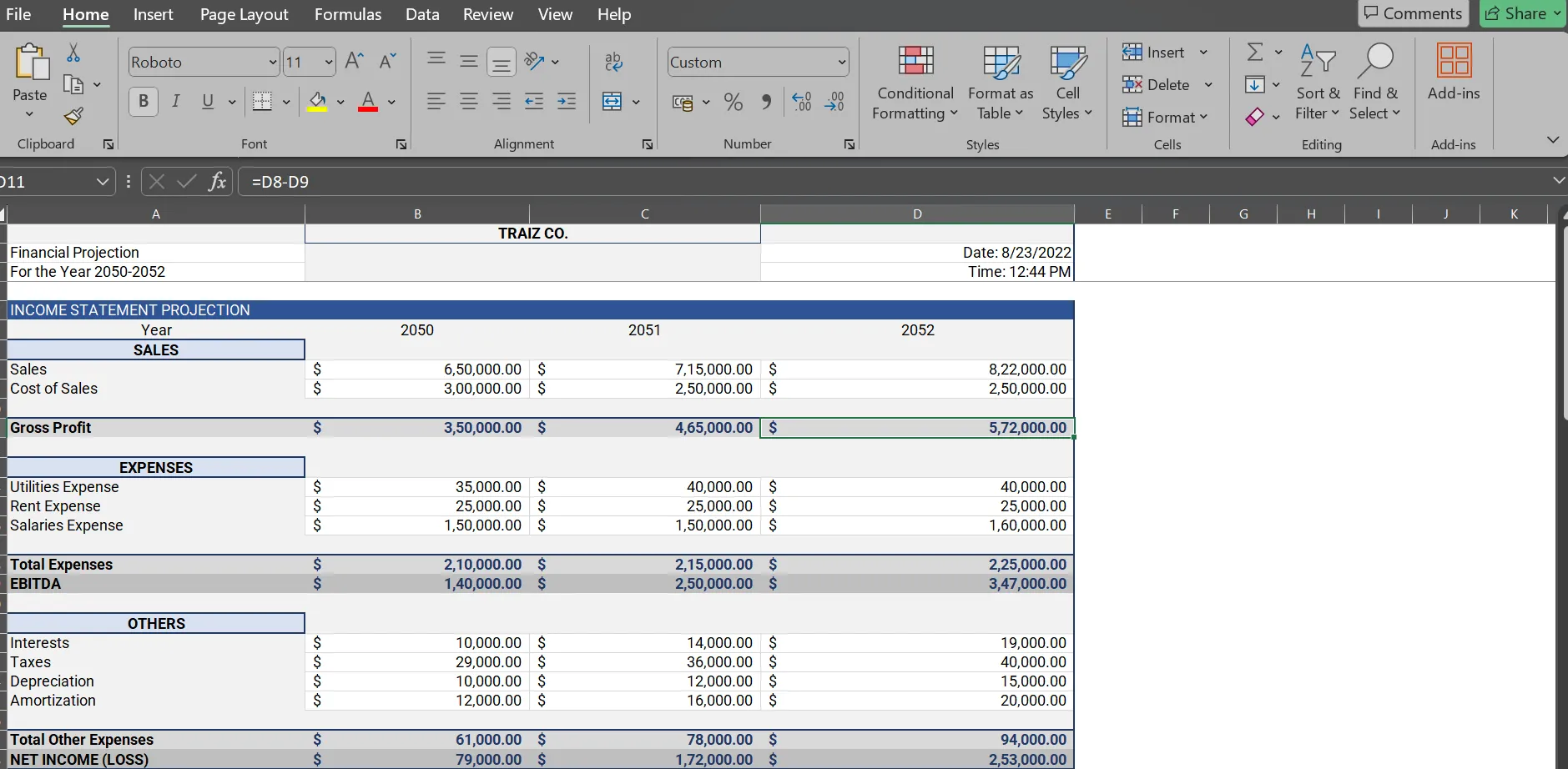Toggle Bold formatting
The width and height of the screenshot is (1568, 769).
pos(144,102)
